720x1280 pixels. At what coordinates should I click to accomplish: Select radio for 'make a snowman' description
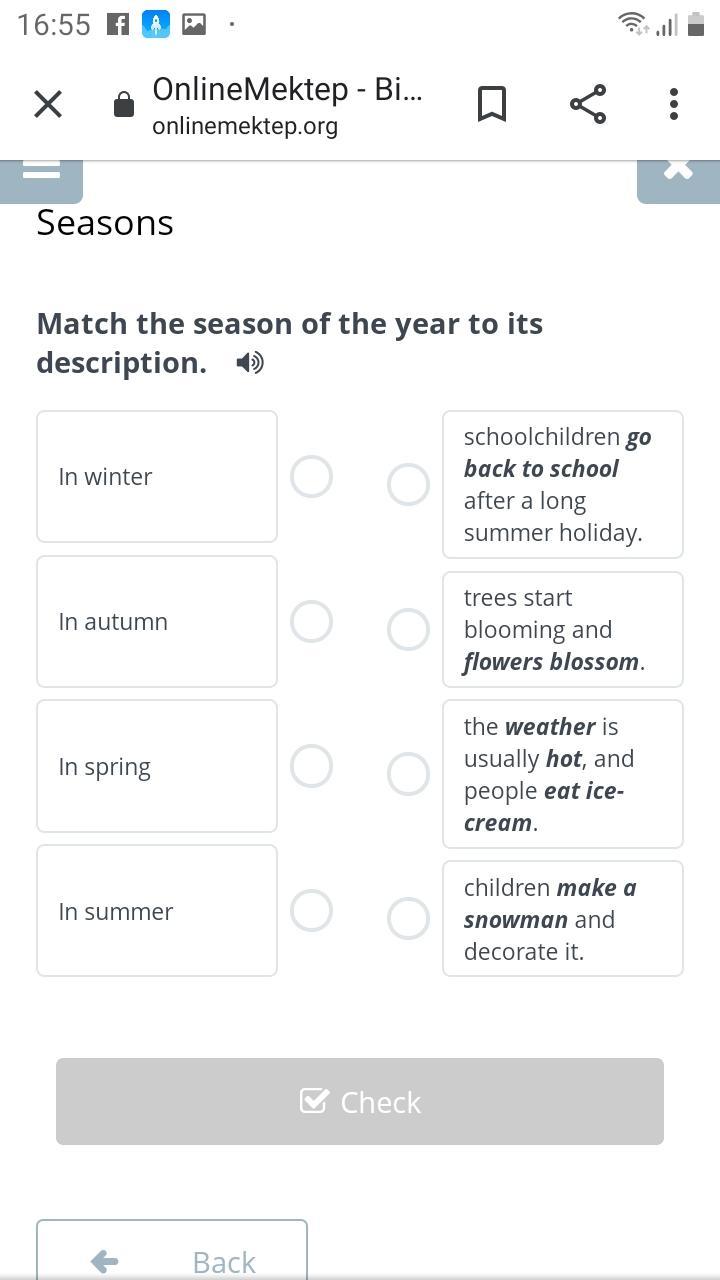coord(408,919)
